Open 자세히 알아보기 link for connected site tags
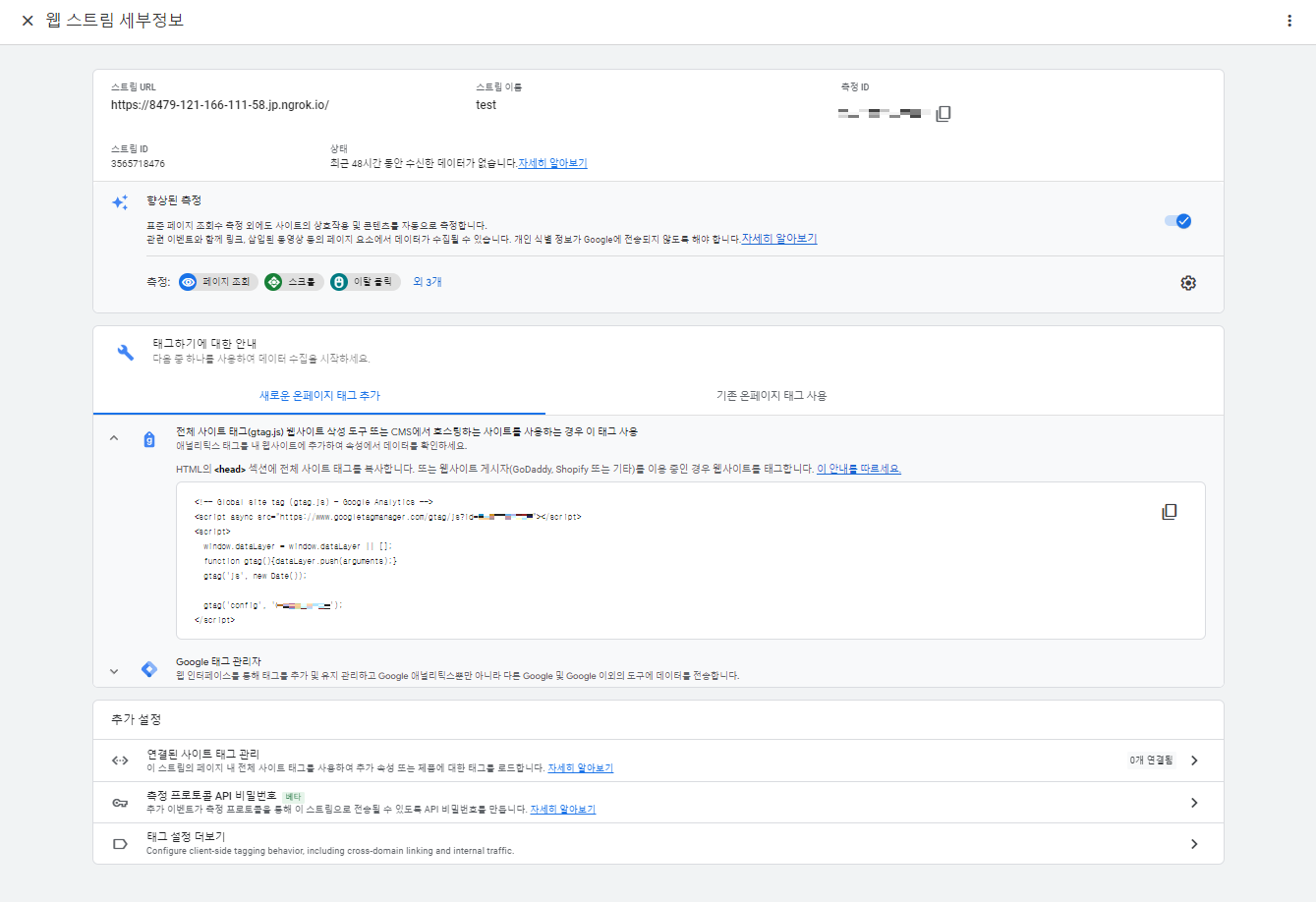Viewport: 1316px width, 902px height. pos(581,768)
